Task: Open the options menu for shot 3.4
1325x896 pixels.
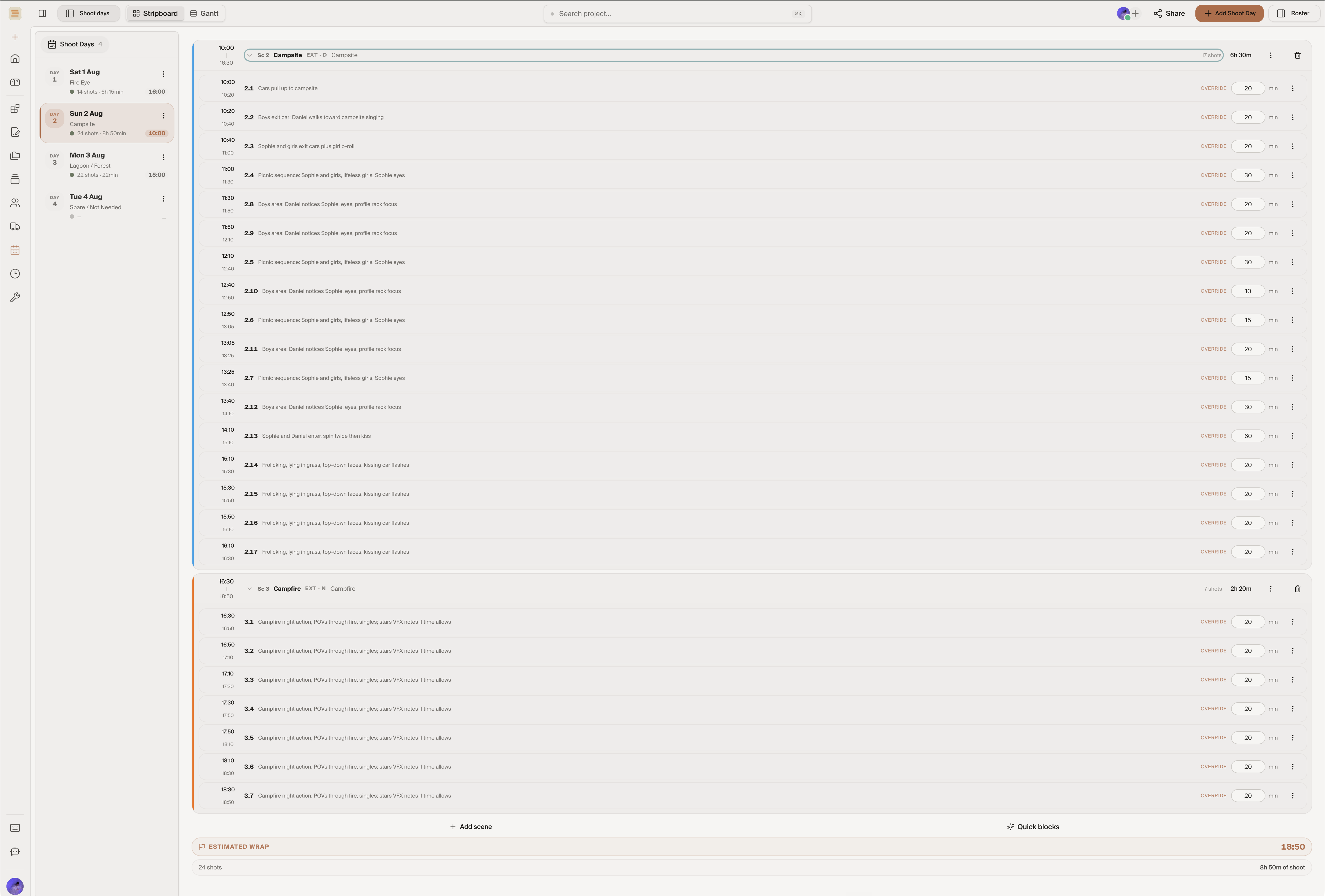Action: (x=1293, y=709)
